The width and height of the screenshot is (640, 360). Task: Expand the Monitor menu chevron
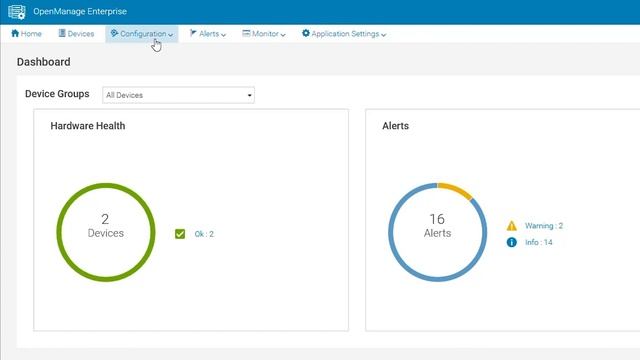[283, 35]
